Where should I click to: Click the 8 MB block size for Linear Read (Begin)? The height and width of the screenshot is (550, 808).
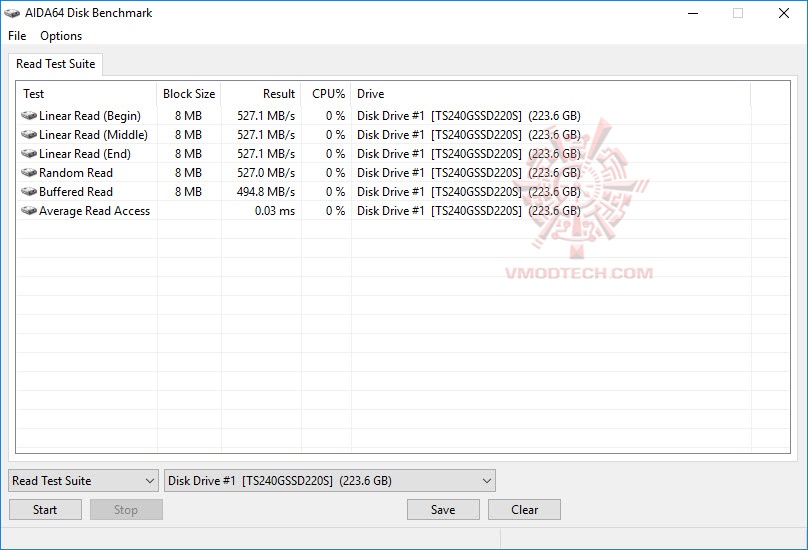click(188, 116)
